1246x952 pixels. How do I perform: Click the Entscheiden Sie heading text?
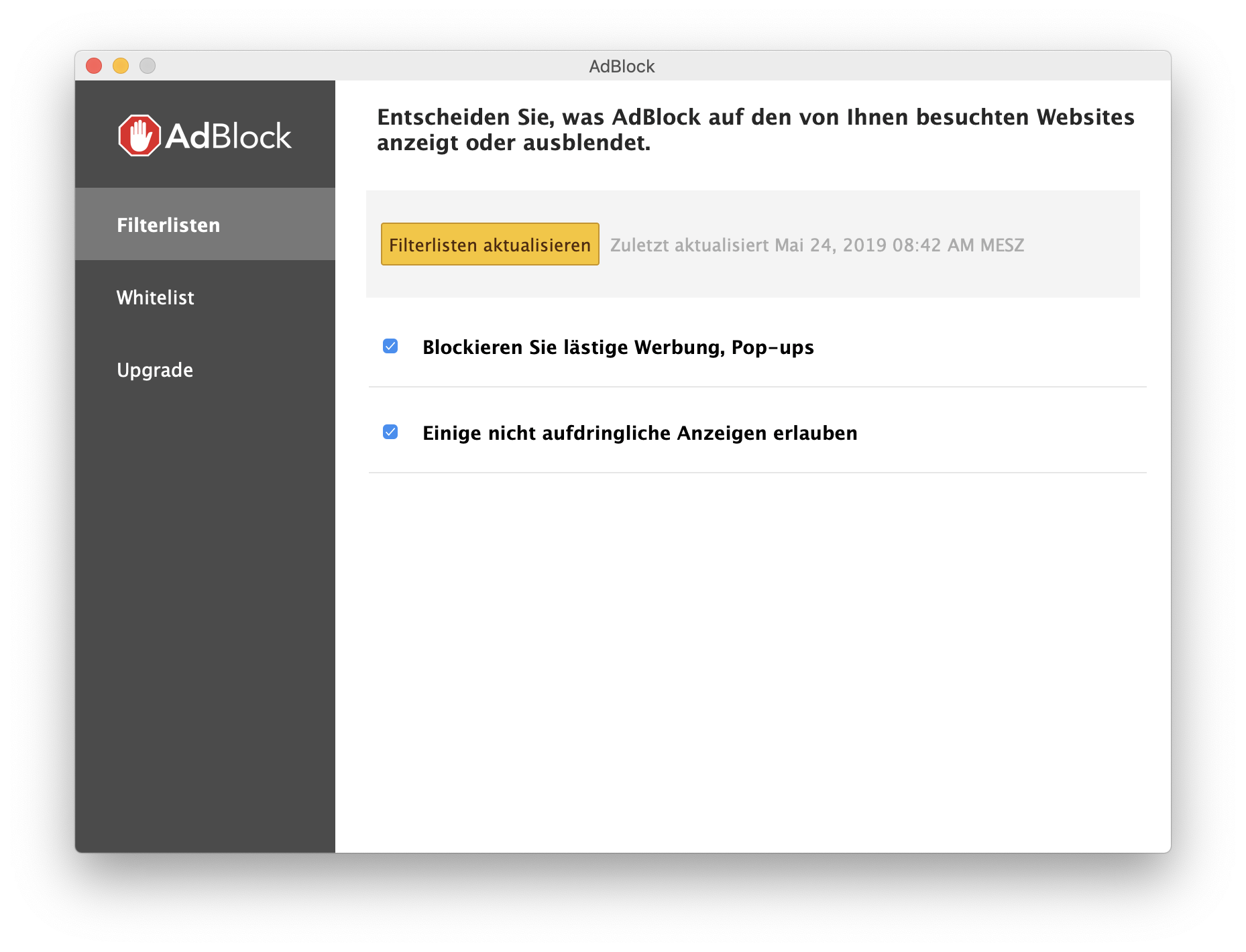[x=755, y=129]
